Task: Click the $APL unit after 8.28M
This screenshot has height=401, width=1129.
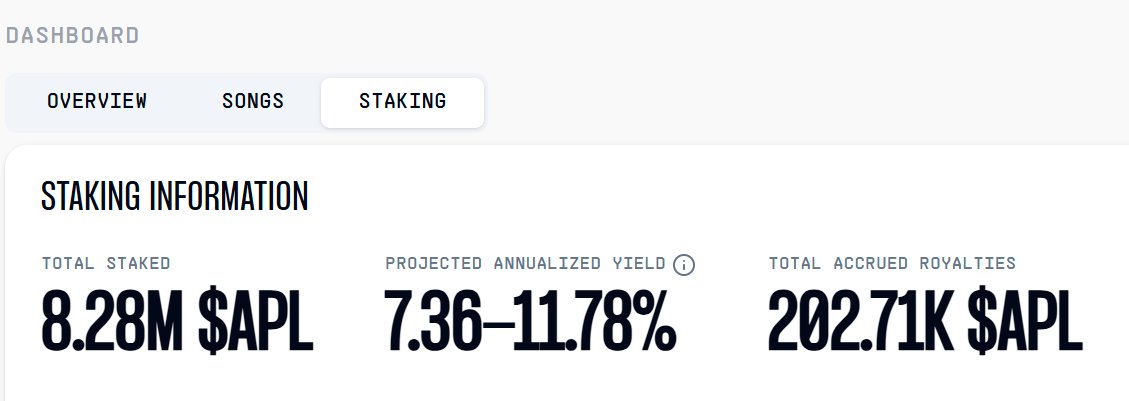Action: click(256, 321)
